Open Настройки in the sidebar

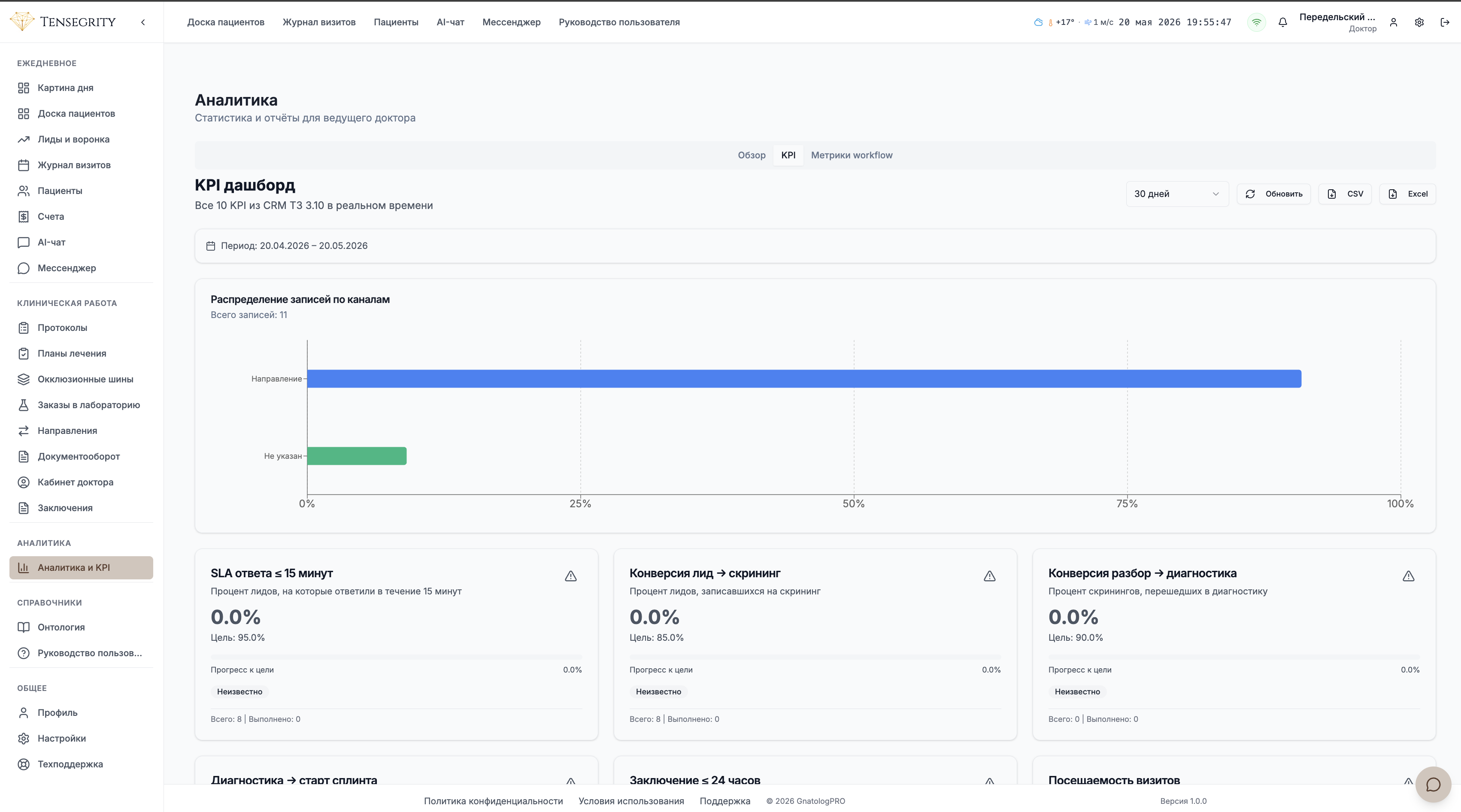click(x=81, y=738)
